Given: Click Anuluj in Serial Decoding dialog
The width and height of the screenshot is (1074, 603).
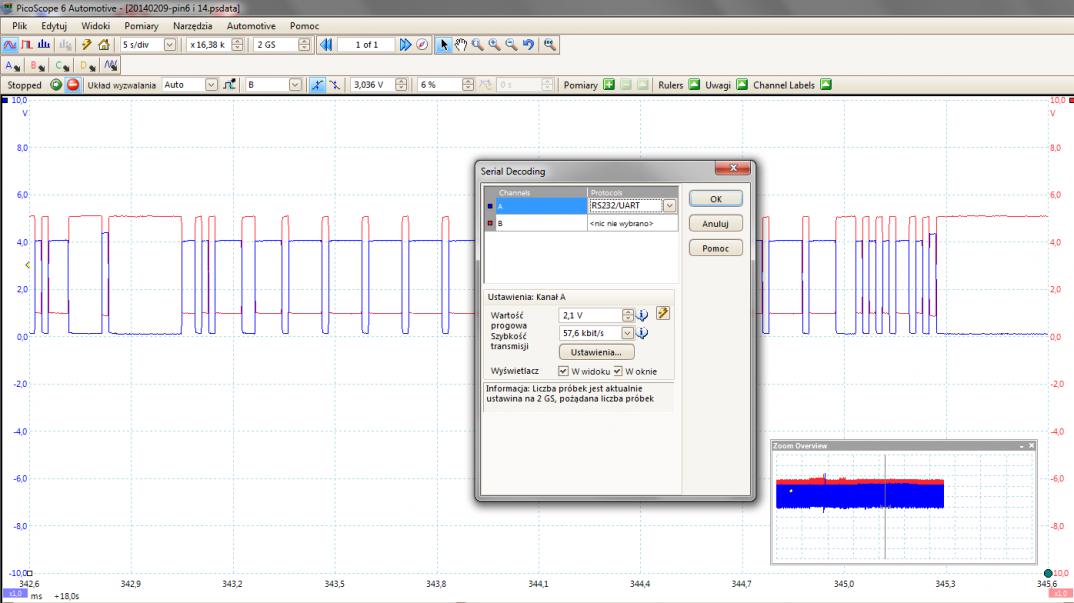Looking at the screenshot, I should click(x=715, y=223).
